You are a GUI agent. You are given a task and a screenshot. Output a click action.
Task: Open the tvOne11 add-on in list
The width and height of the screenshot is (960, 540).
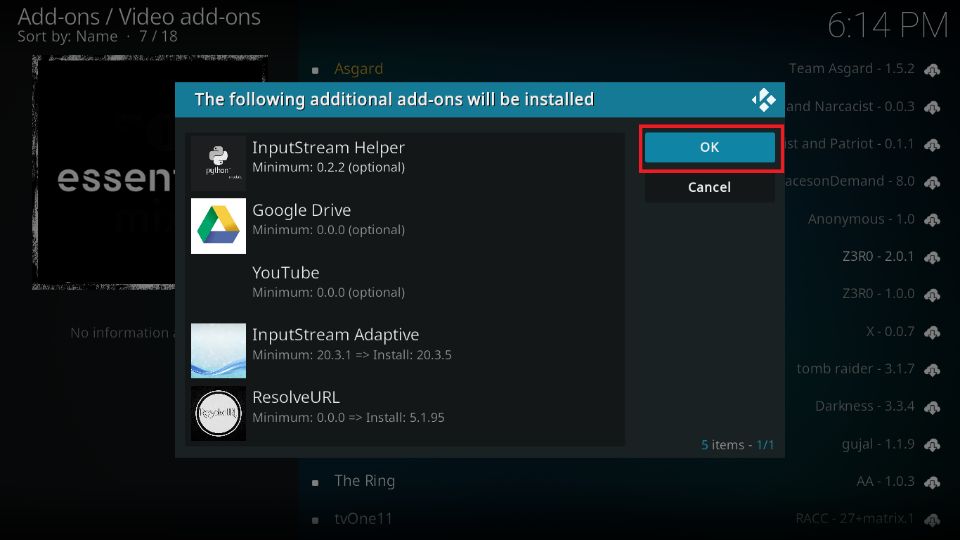pyautogui.click(x=363, y=519)
